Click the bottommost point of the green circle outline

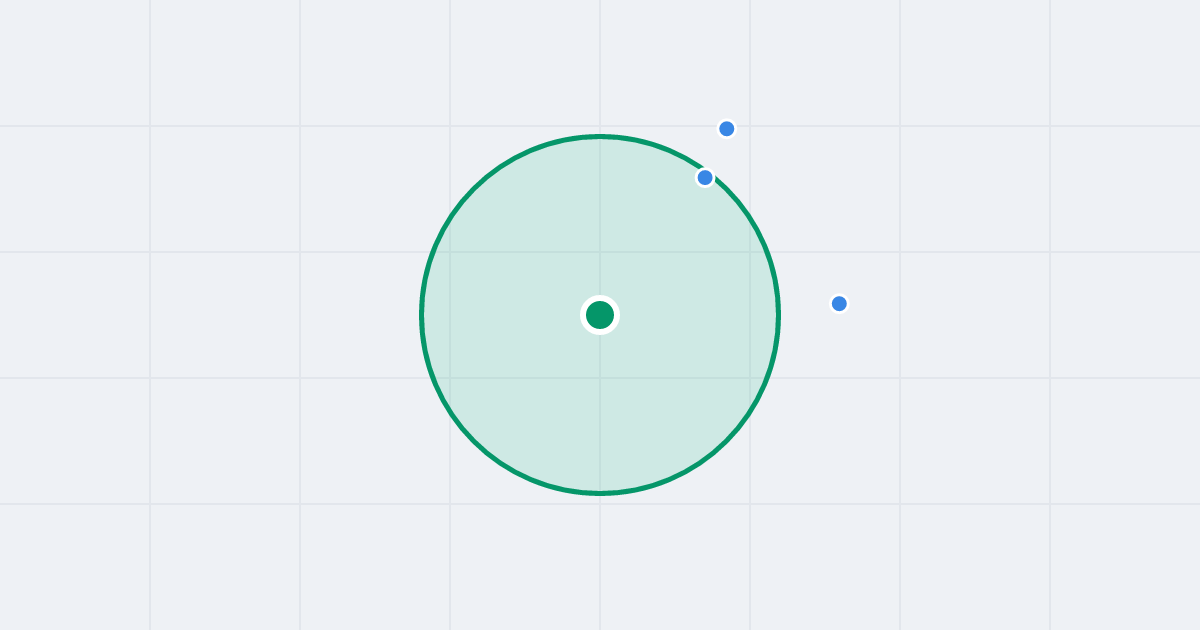point(600,493)
